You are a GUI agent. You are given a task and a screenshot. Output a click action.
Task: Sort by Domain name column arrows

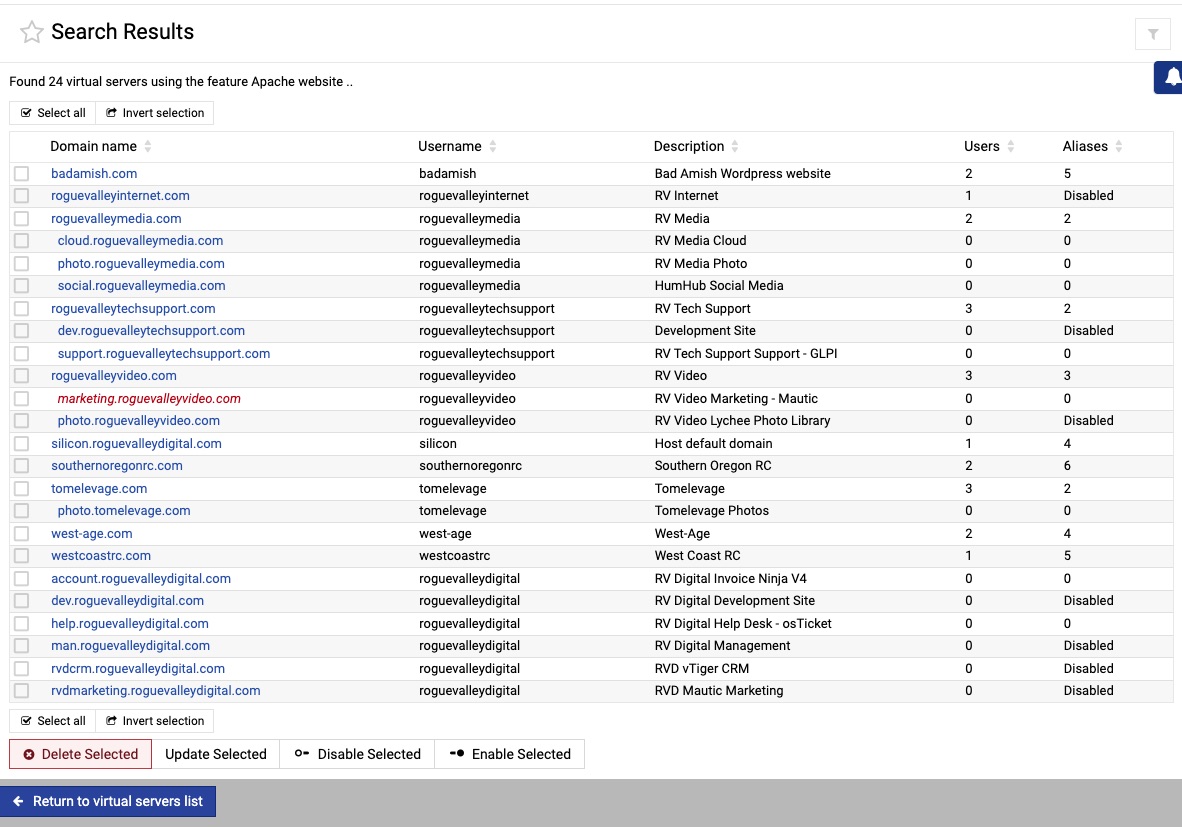[148, 146]
